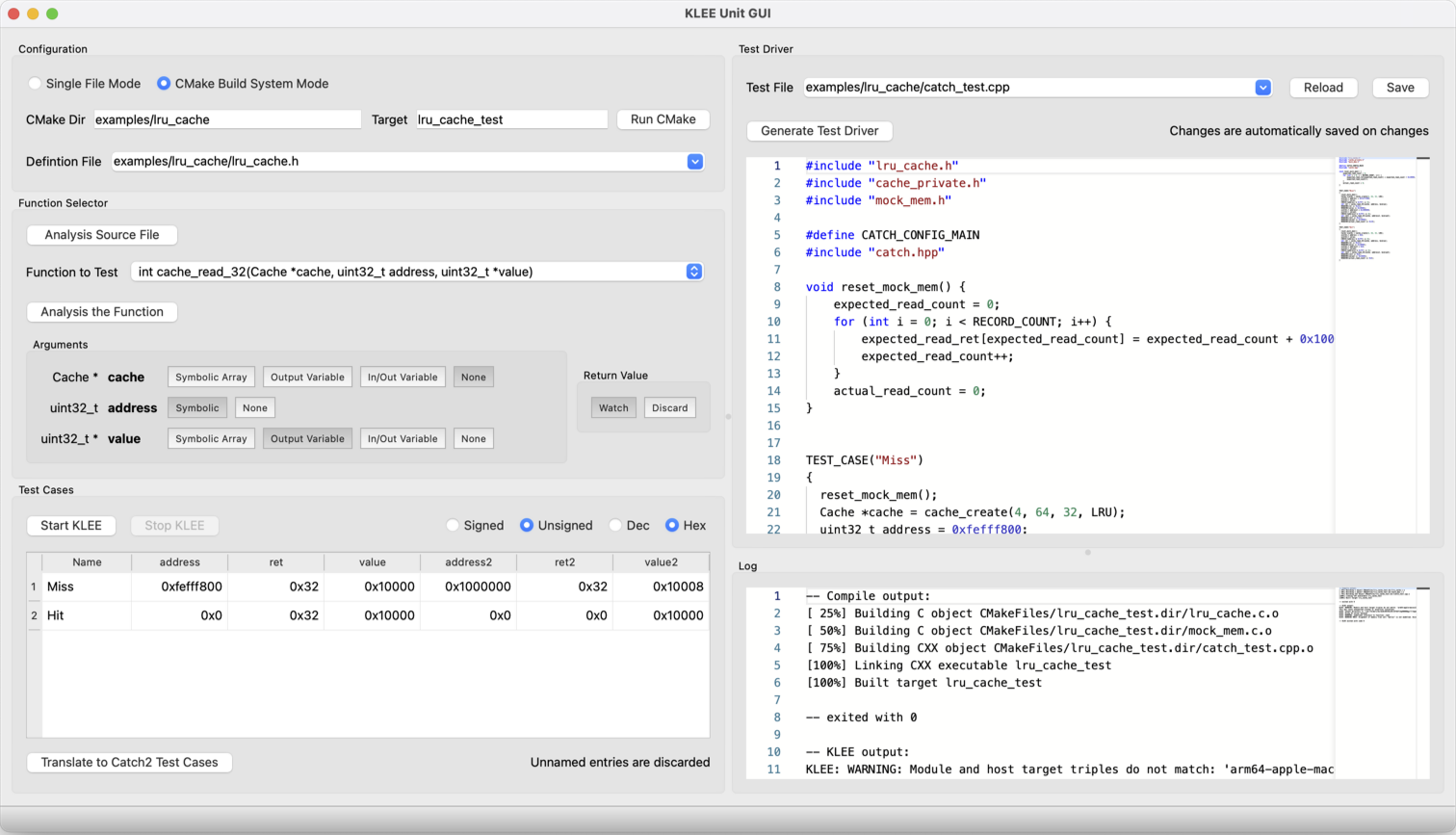Viewport: 1456px width, 835px height.
Task: Select row header 2 in test table
Action: (34, 615)
